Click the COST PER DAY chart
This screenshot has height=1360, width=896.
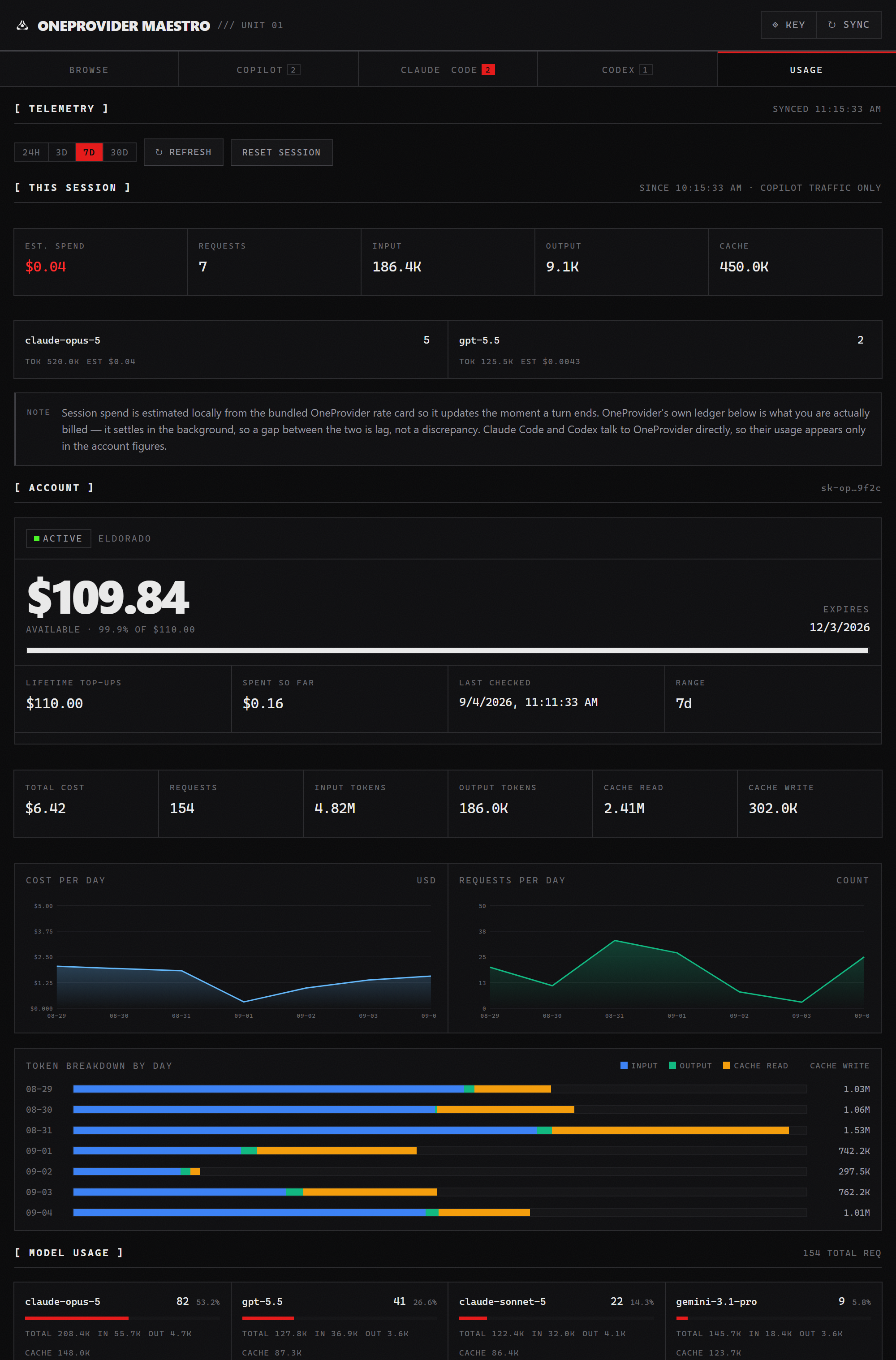(232, 959)
